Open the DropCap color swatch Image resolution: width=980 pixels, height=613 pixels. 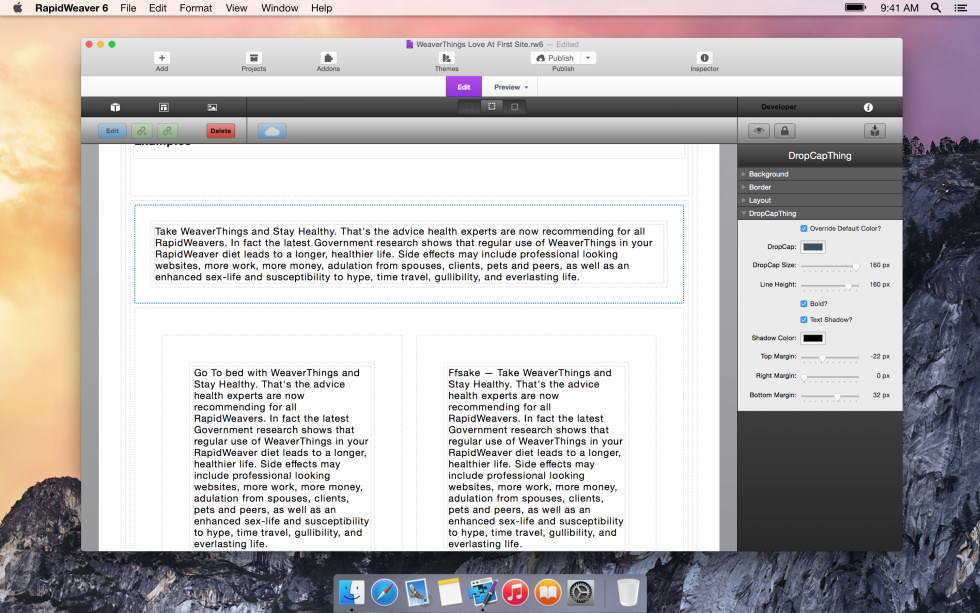coord(812,247)
